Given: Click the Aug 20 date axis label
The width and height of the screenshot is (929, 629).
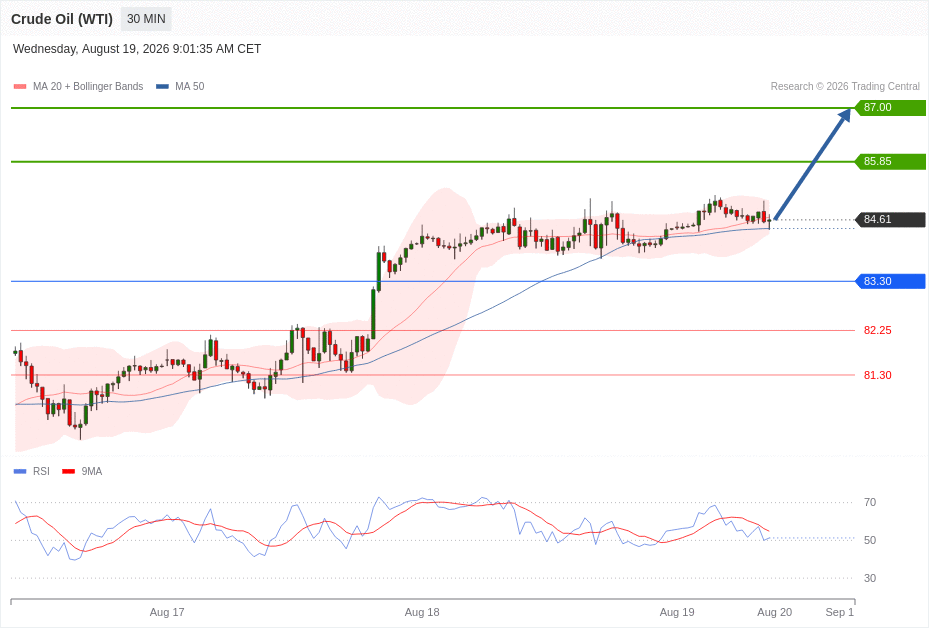Looking at the screenshot, I should point(774,612).
